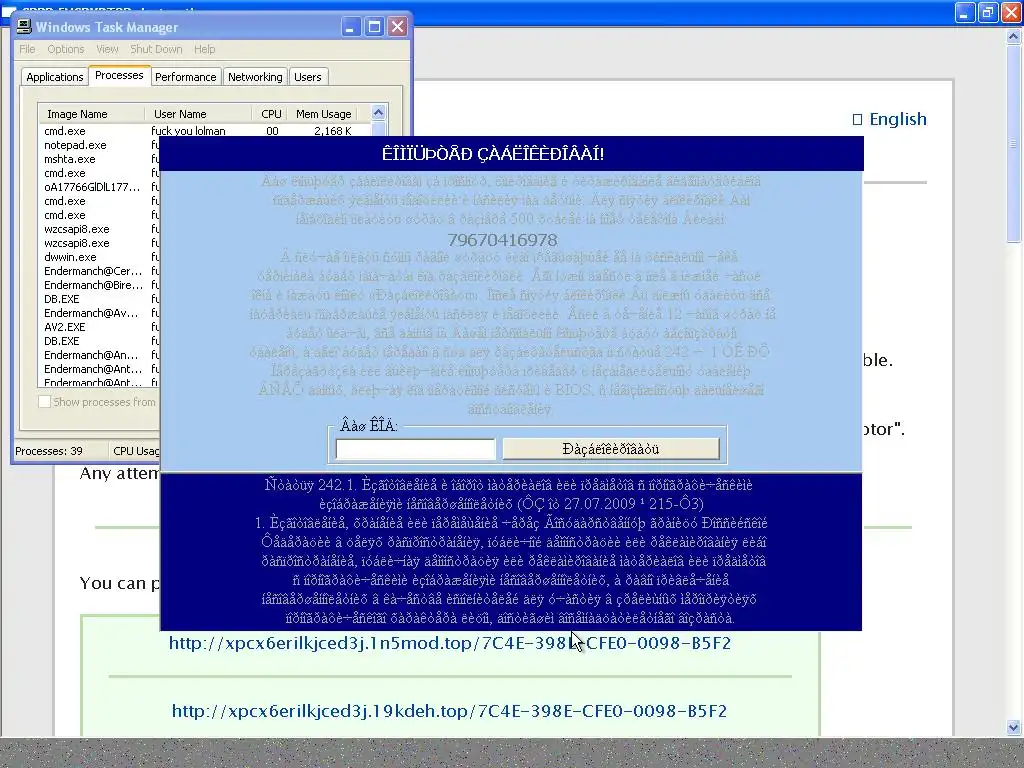Open the File menu in Task Manager

[x=27, y=49]
